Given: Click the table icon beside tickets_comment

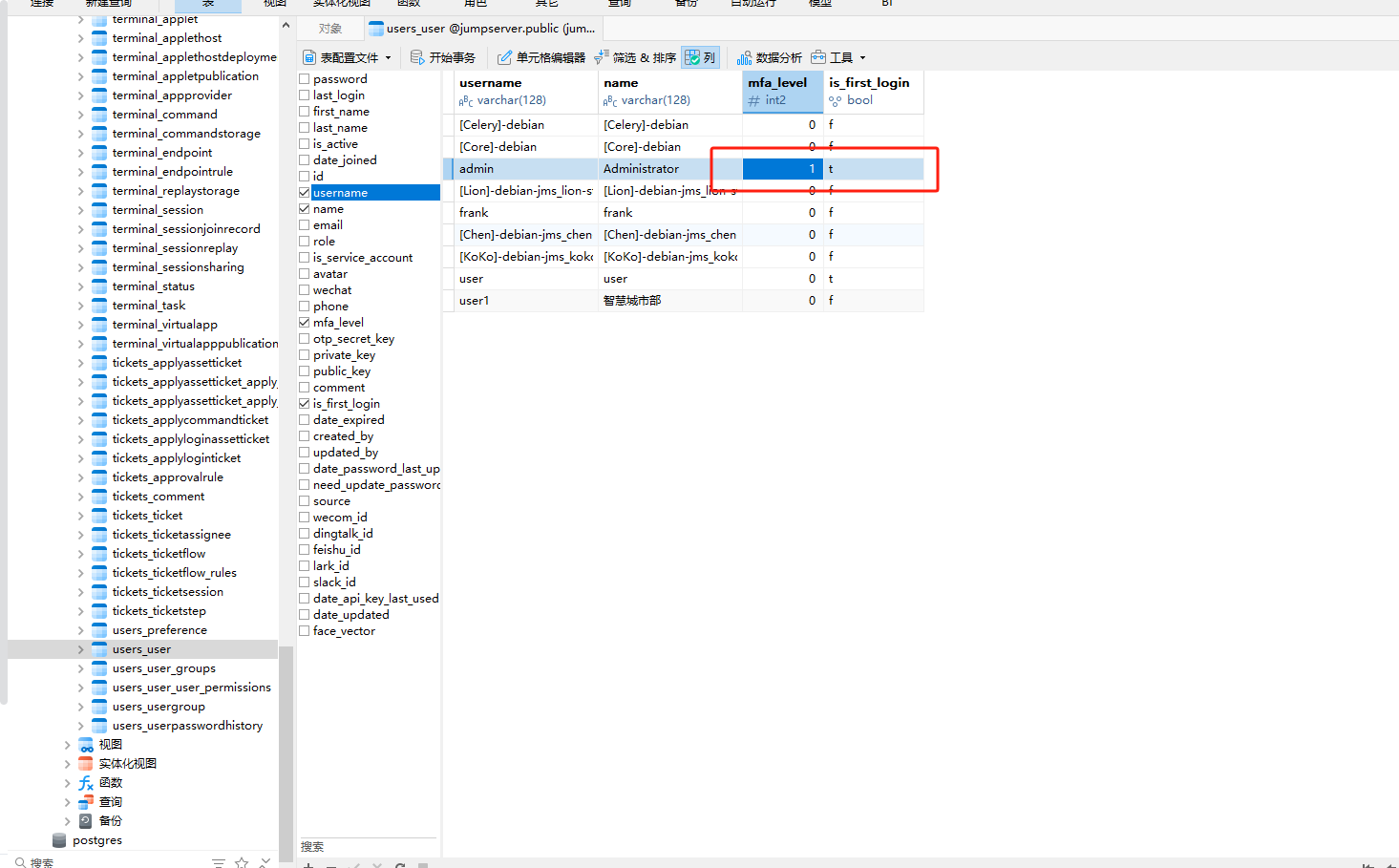Looking at the screenshot, I should [x=99, y=497].
